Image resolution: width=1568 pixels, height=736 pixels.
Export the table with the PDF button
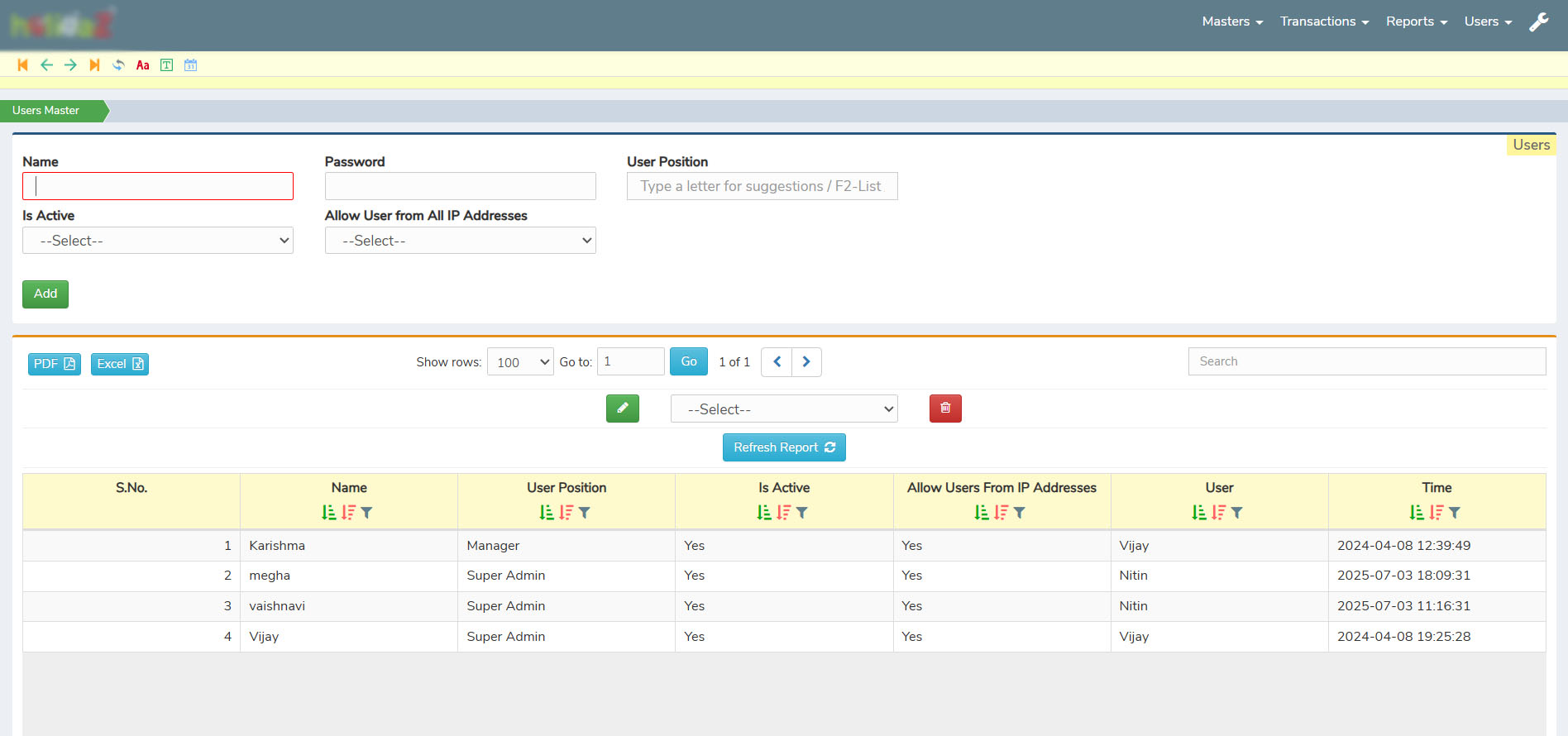coord(55,364)
